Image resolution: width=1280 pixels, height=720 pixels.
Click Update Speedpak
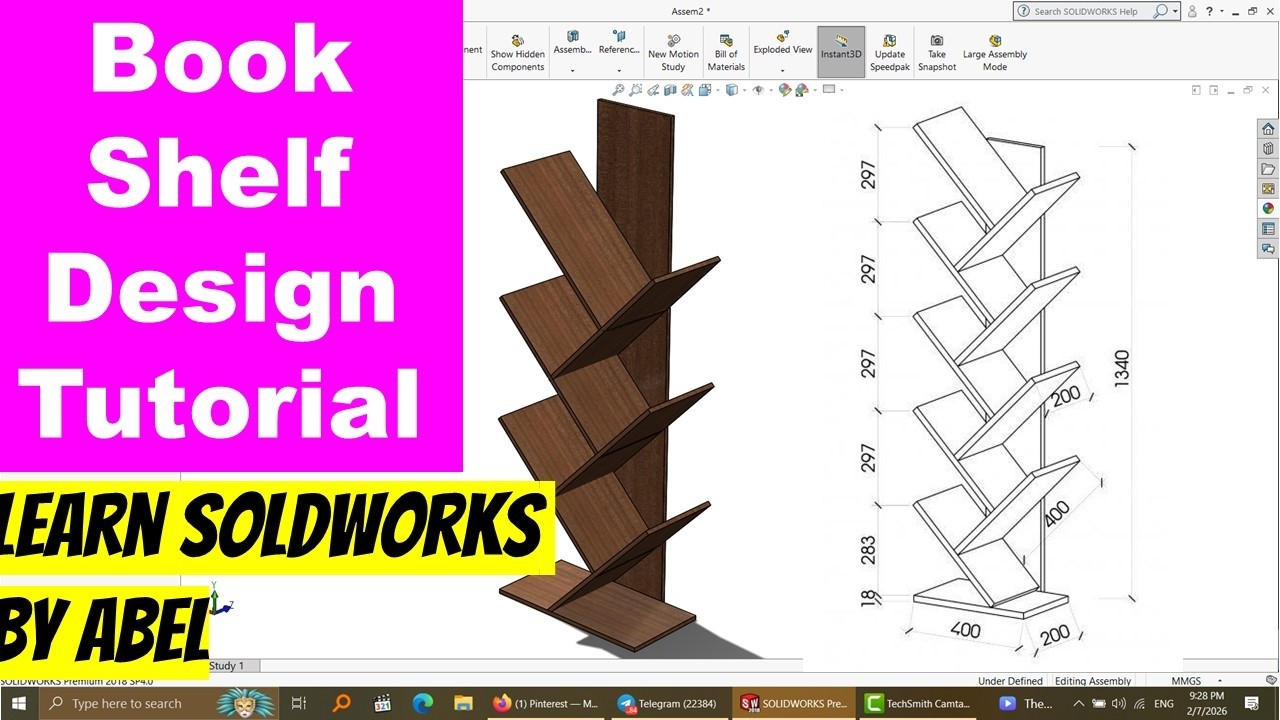pos(889,53)
